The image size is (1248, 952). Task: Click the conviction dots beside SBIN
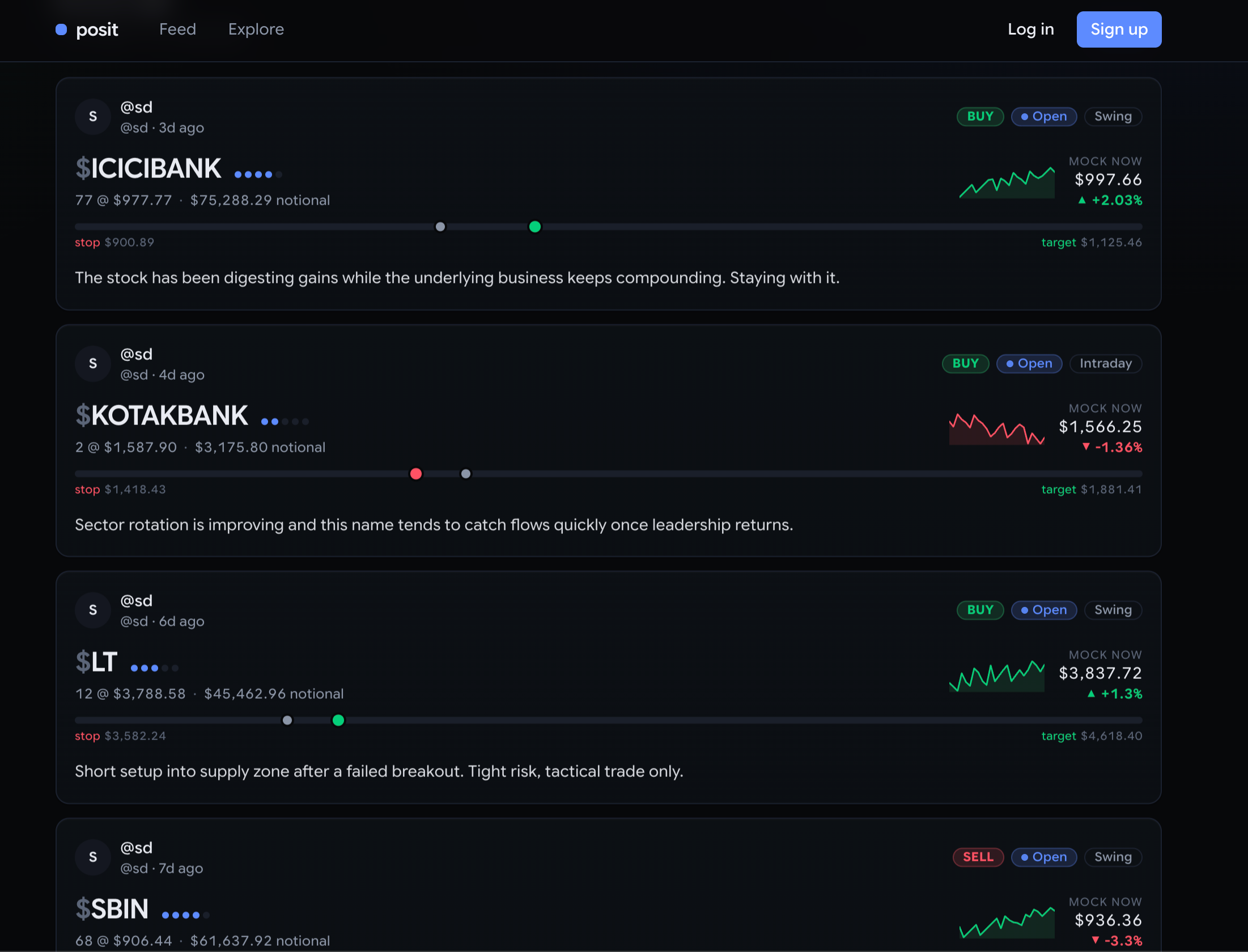pyautogui.click(x=186, y=915)
